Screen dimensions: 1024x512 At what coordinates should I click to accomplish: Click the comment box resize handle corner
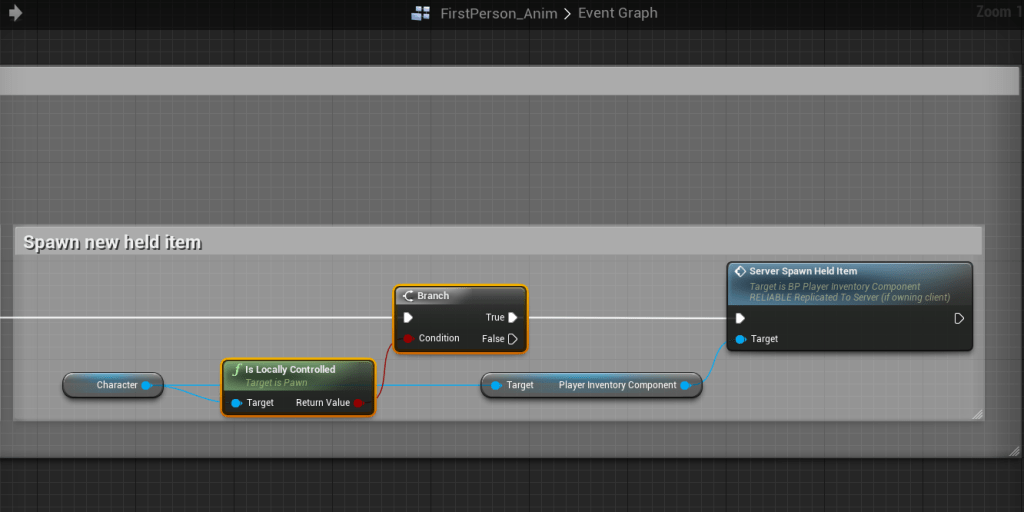977,414
